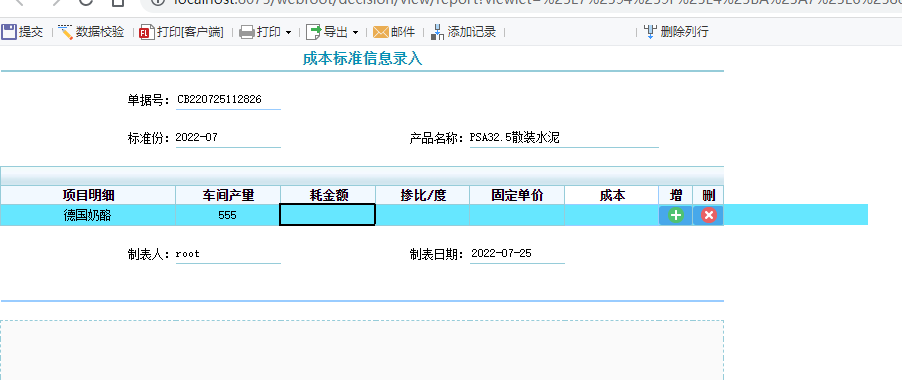902x380 pixels.
Task: Click the 添加记录 label
Action: coord(472,32)
